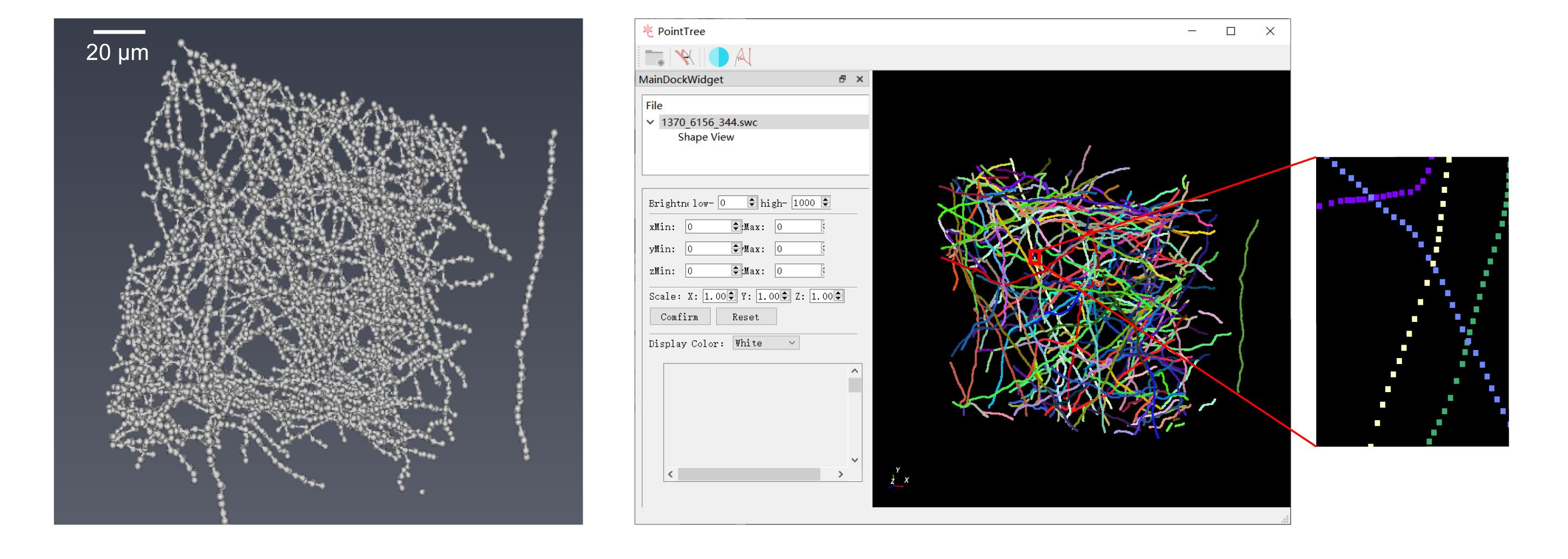Click the Scale X stepper arrows

point(732,296)
